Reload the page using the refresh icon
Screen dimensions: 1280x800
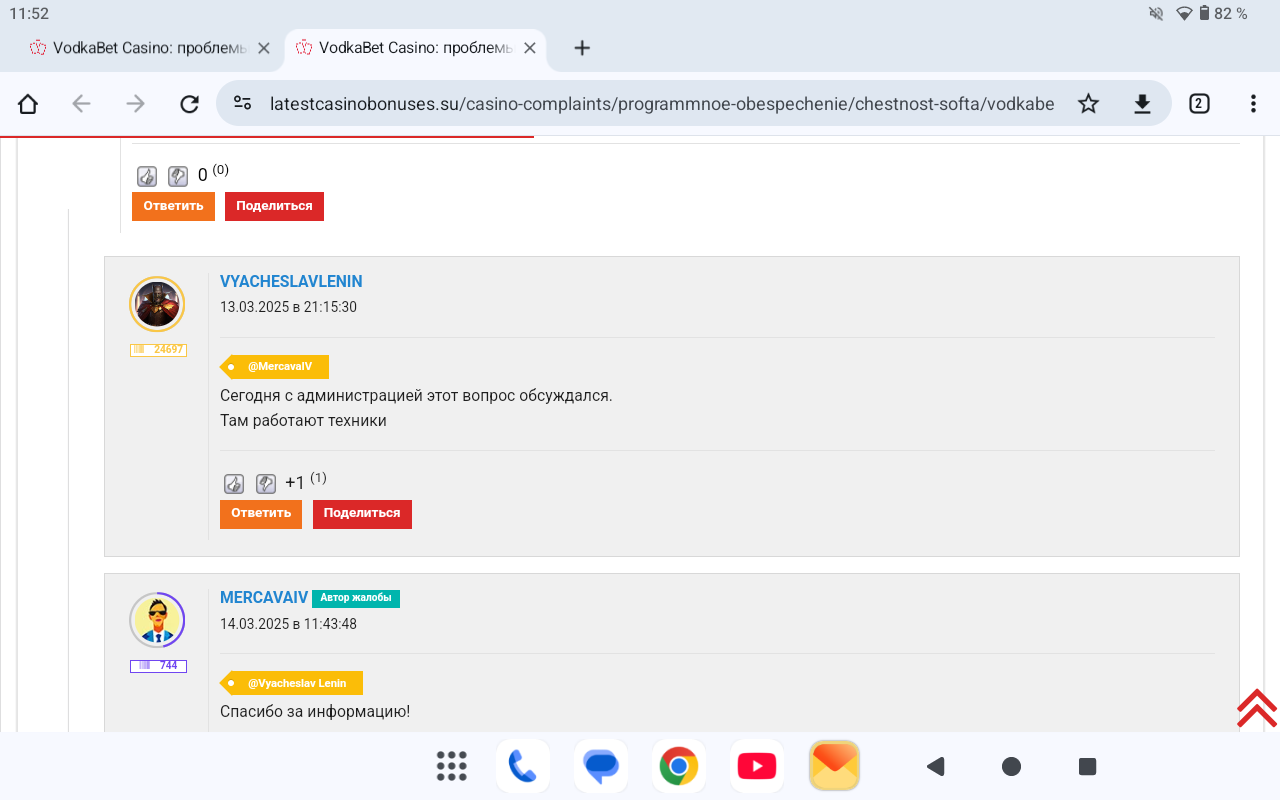point(189,104)
